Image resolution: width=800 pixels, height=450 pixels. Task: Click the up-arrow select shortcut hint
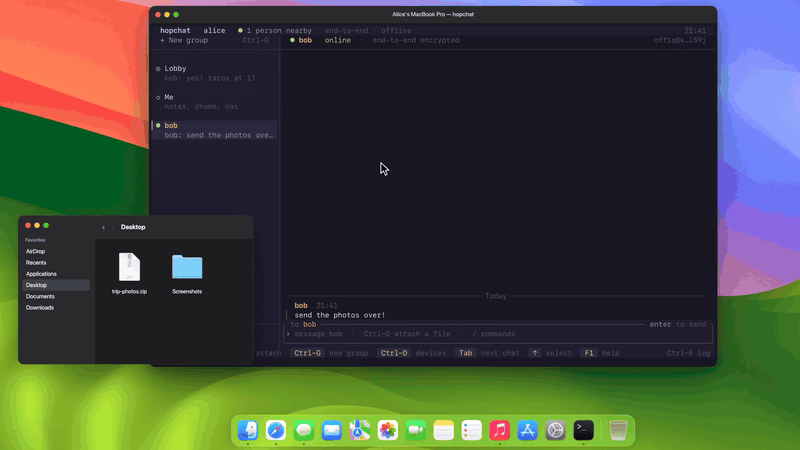pos(550,353)
